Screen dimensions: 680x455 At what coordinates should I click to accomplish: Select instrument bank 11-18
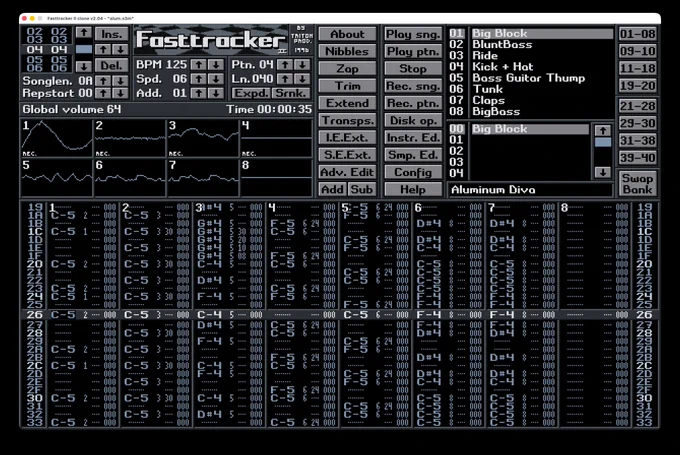(637, 69)
